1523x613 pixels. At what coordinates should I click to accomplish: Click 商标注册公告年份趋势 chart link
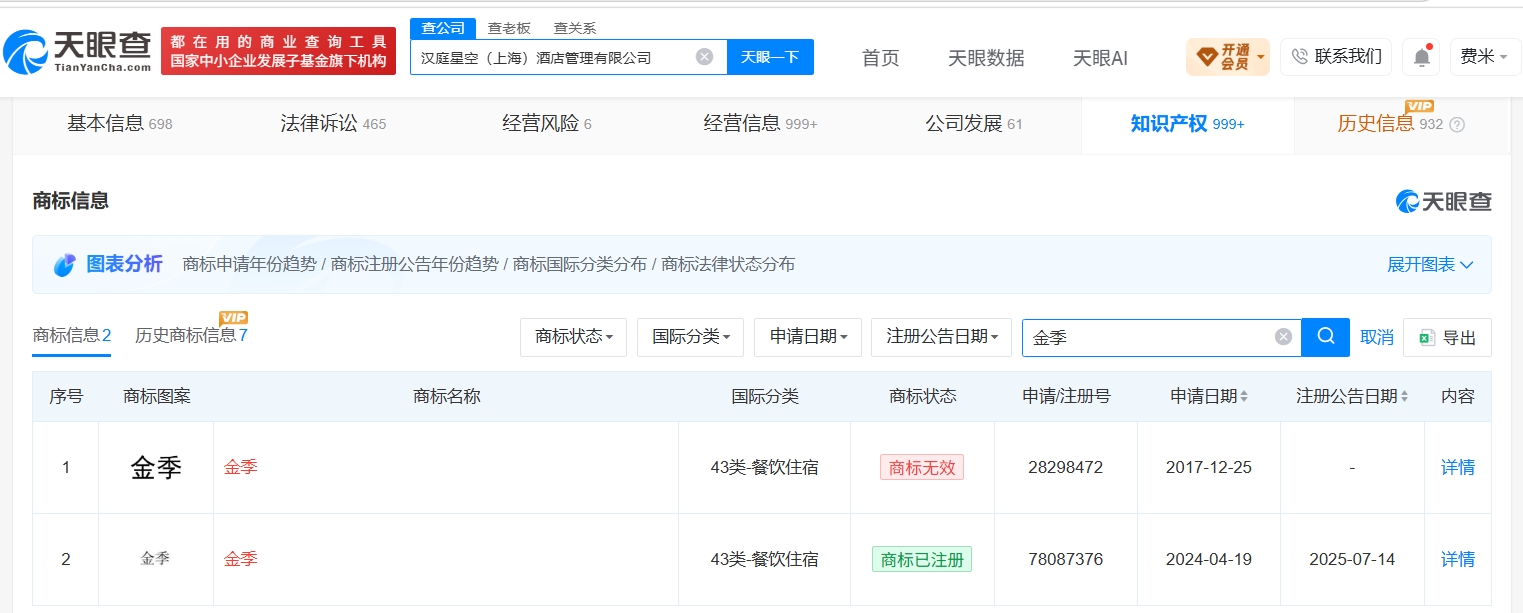pyautogui.click(x=414, y=265)
